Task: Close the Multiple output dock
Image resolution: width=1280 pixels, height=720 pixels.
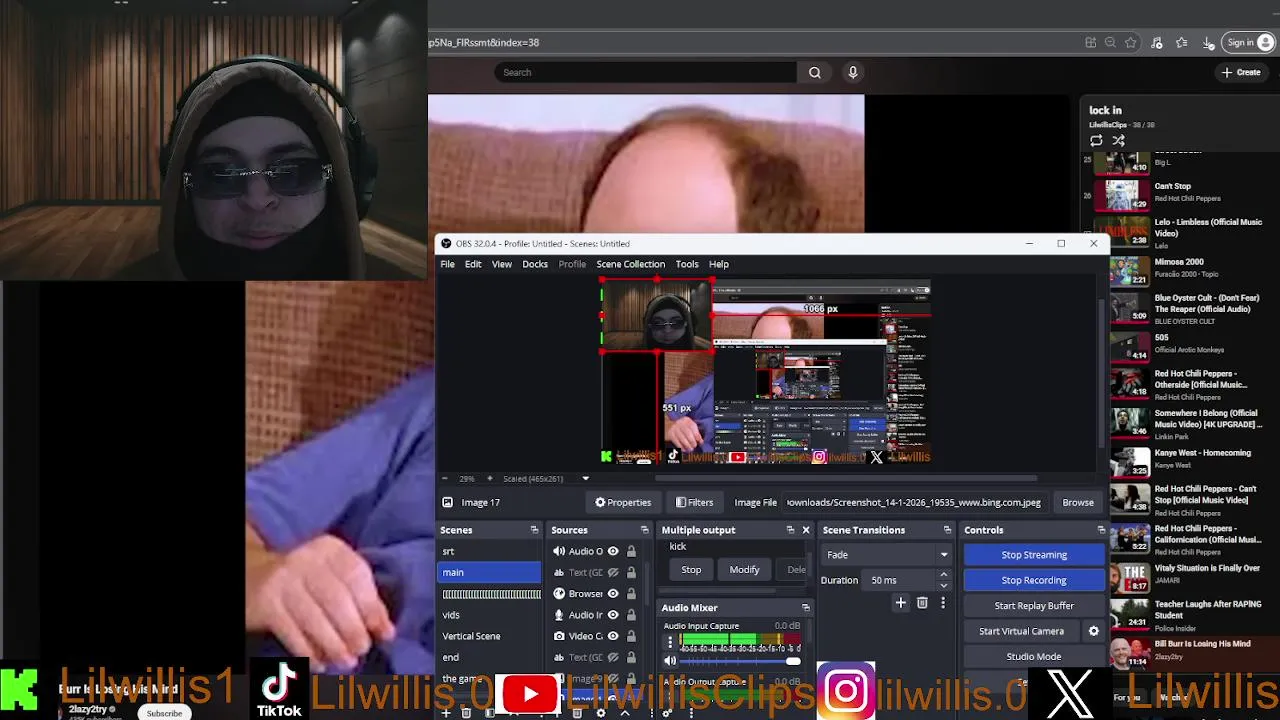Action: pyautogui.click(x=805, y=530)
